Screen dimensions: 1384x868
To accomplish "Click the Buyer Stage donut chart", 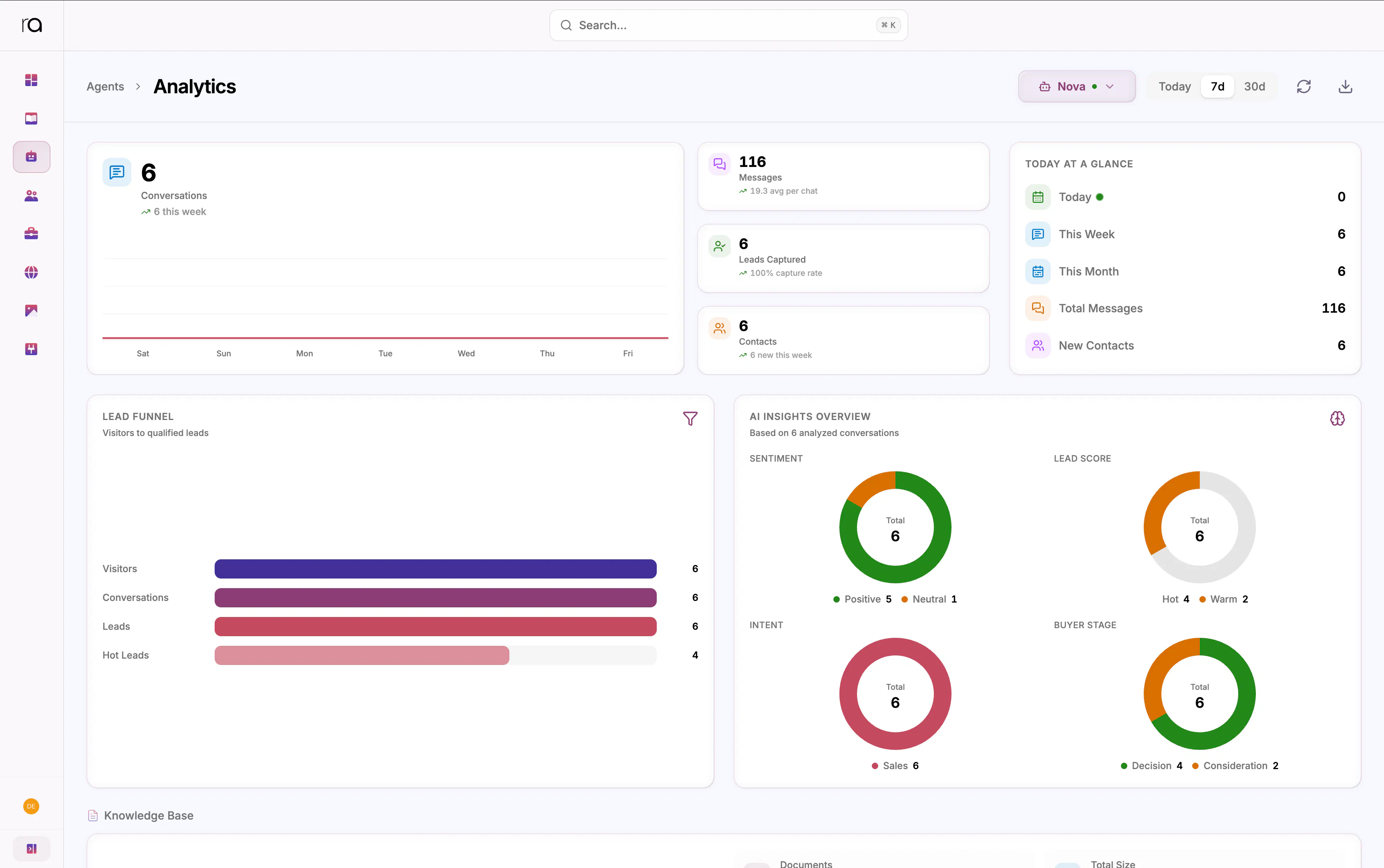I will pos(1199,694).
